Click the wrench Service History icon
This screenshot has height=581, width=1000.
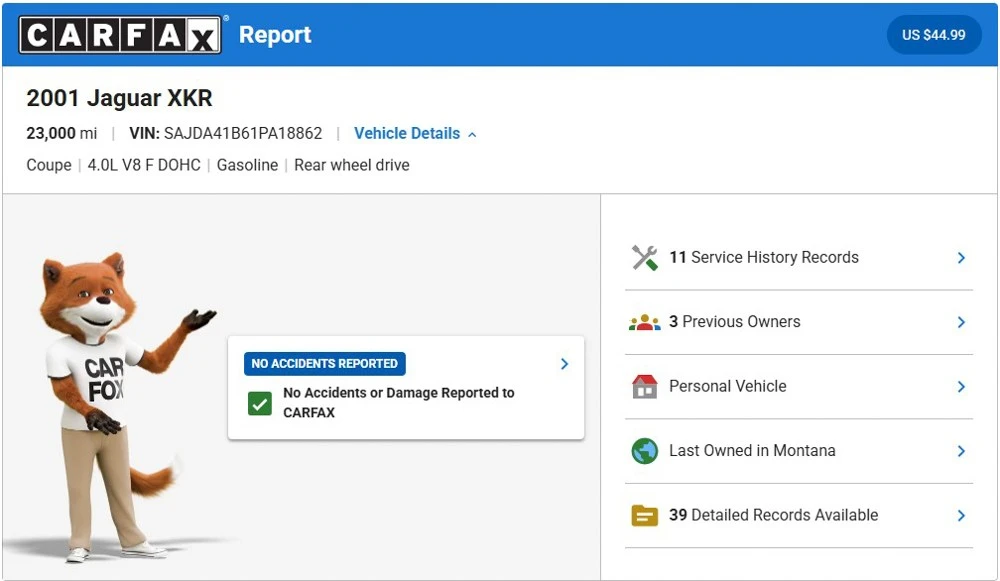(x=645, y=258)
